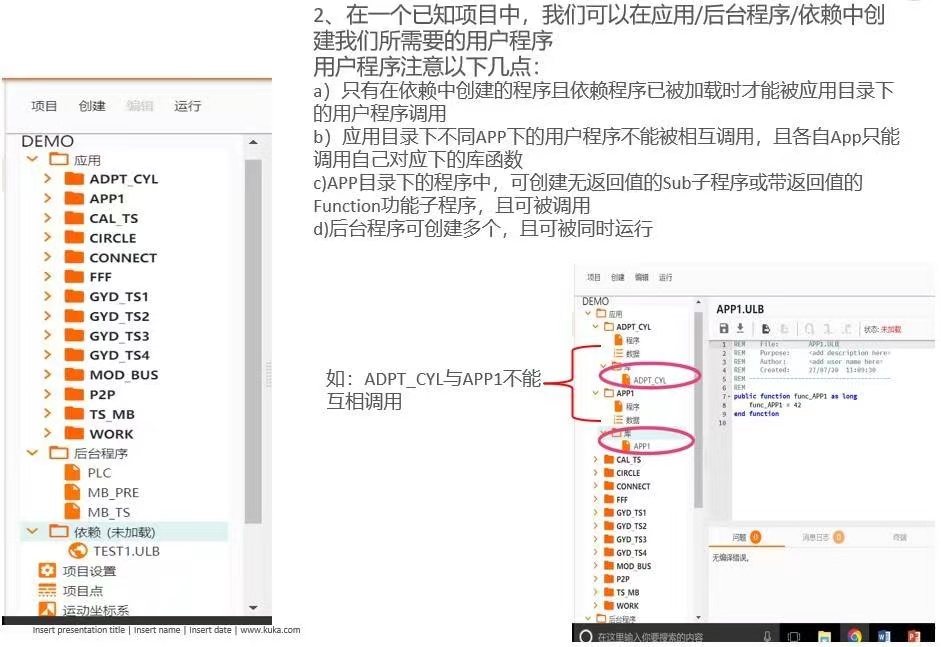Open Google Chrome from the taskbar

pyautogui.click(x=855, y=636)
